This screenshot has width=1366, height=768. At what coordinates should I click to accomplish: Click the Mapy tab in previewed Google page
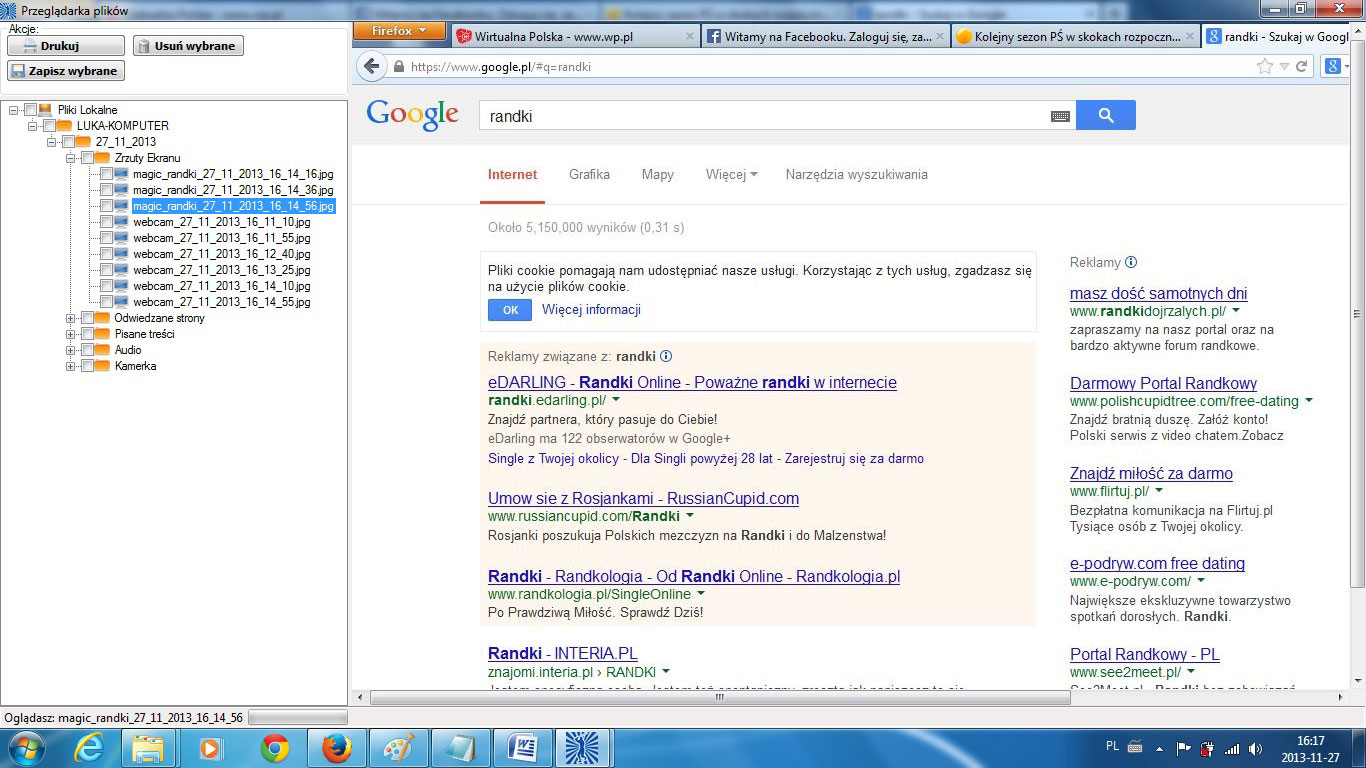(657, 174)
